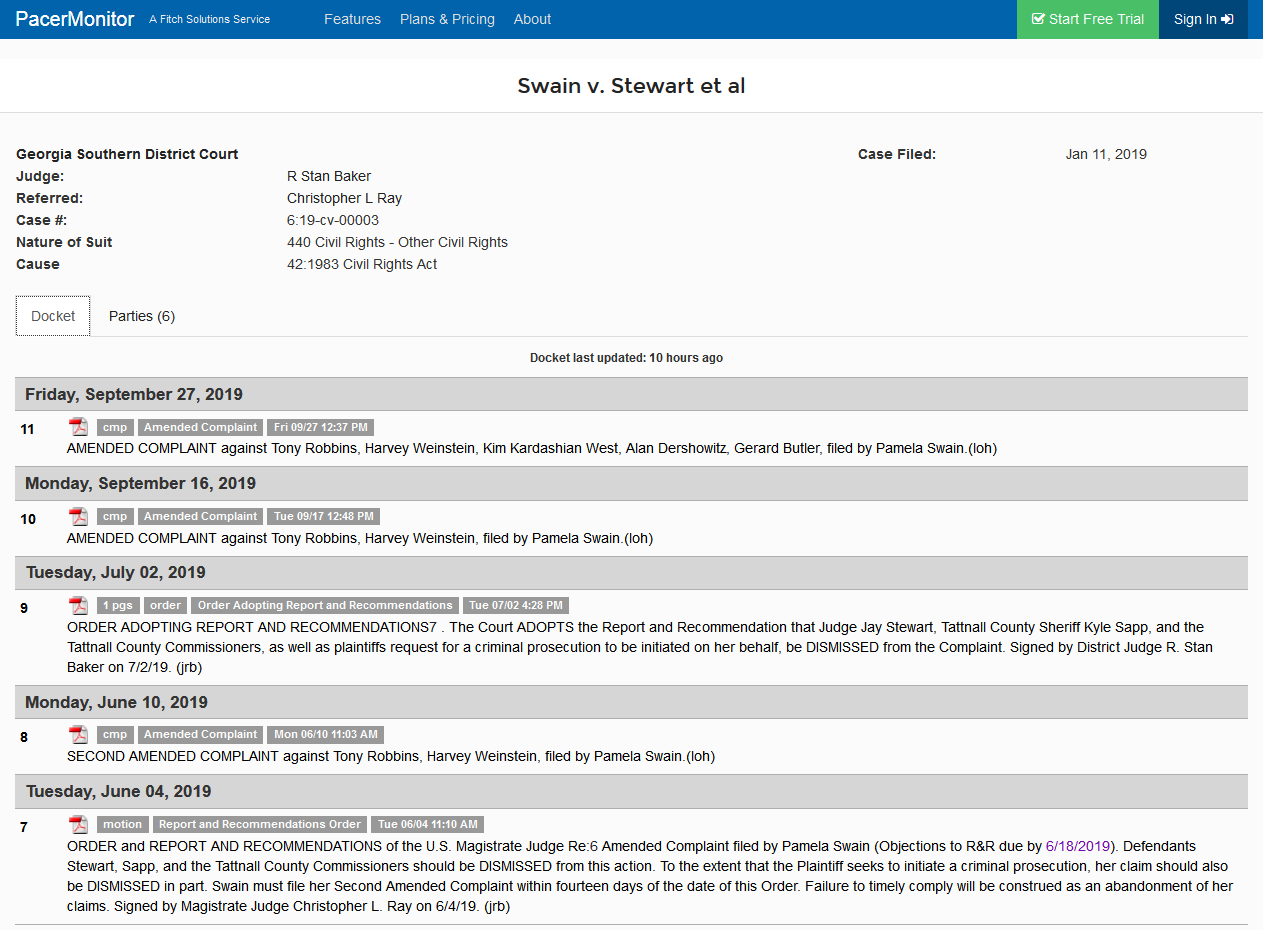Click Georgia Southern District Court heading

127,154
